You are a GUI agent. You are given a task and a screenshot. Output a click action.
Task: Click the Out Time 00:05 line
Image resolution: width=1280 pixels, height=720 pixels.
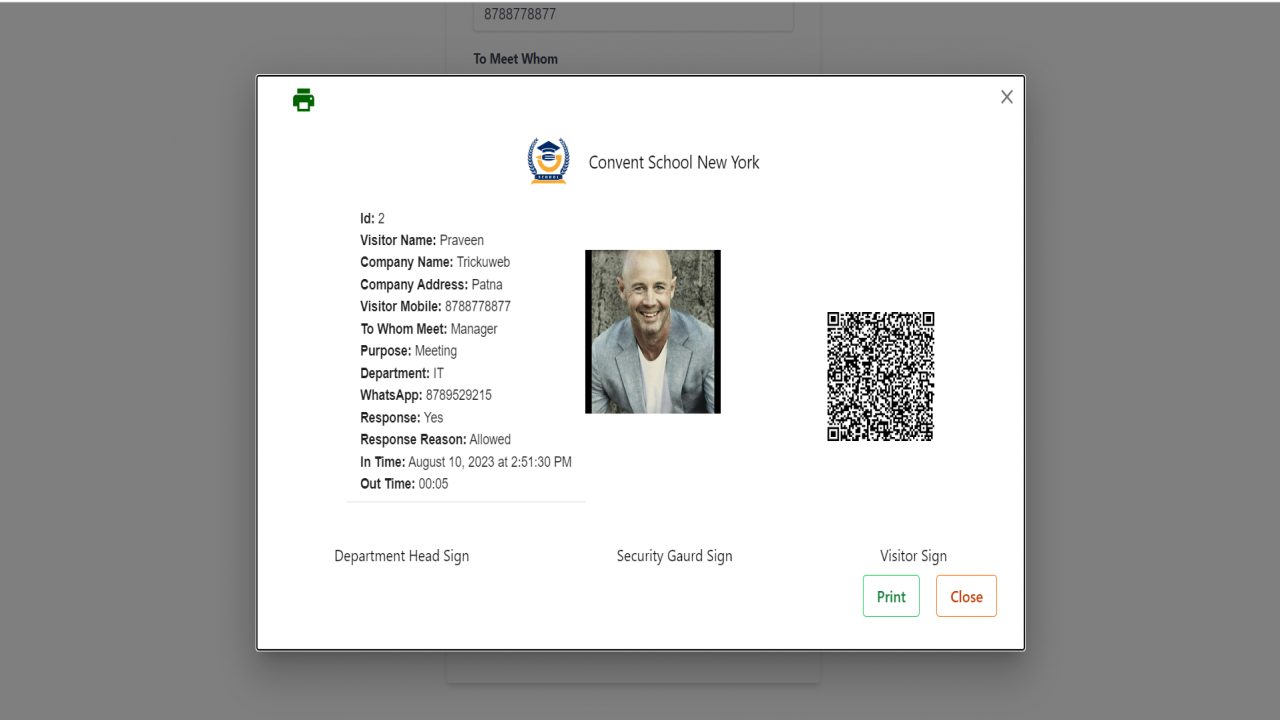404,484
